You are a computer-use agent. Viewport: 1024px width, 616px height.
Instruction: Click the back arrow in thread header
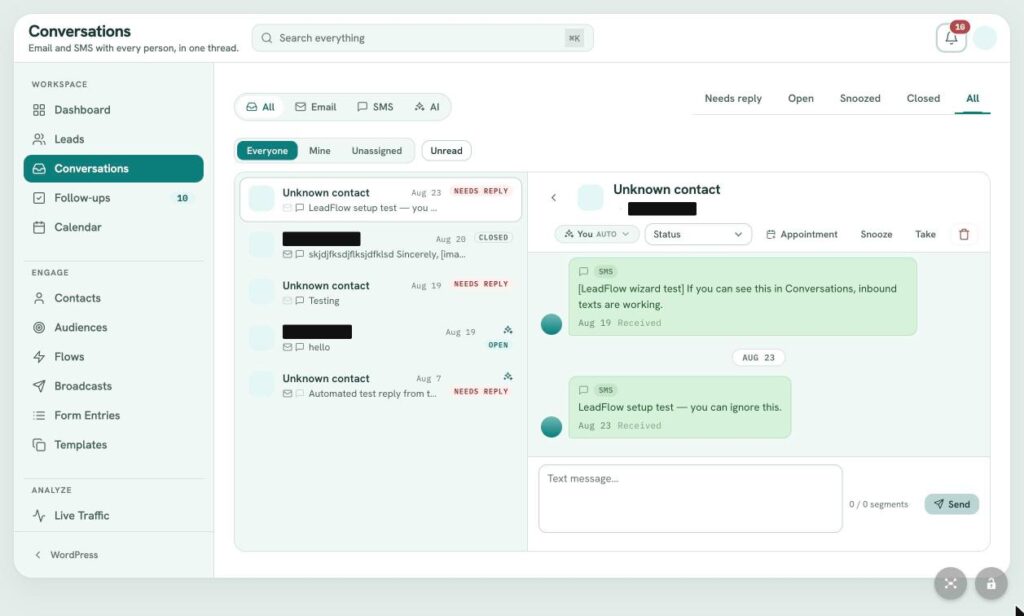(x=553, y=197)
